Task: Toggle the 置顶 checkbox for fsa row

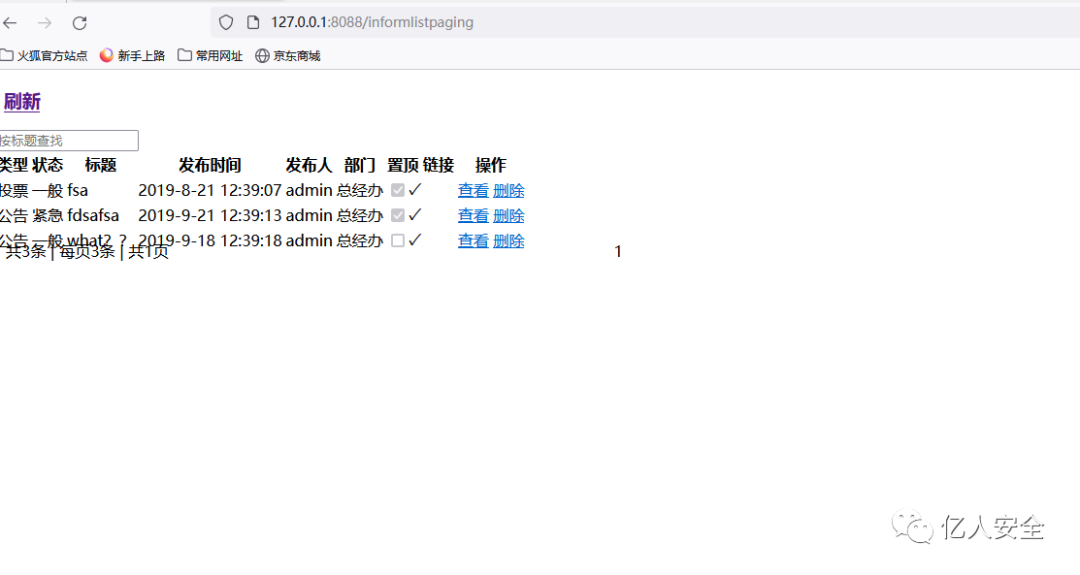Action: 397,190
